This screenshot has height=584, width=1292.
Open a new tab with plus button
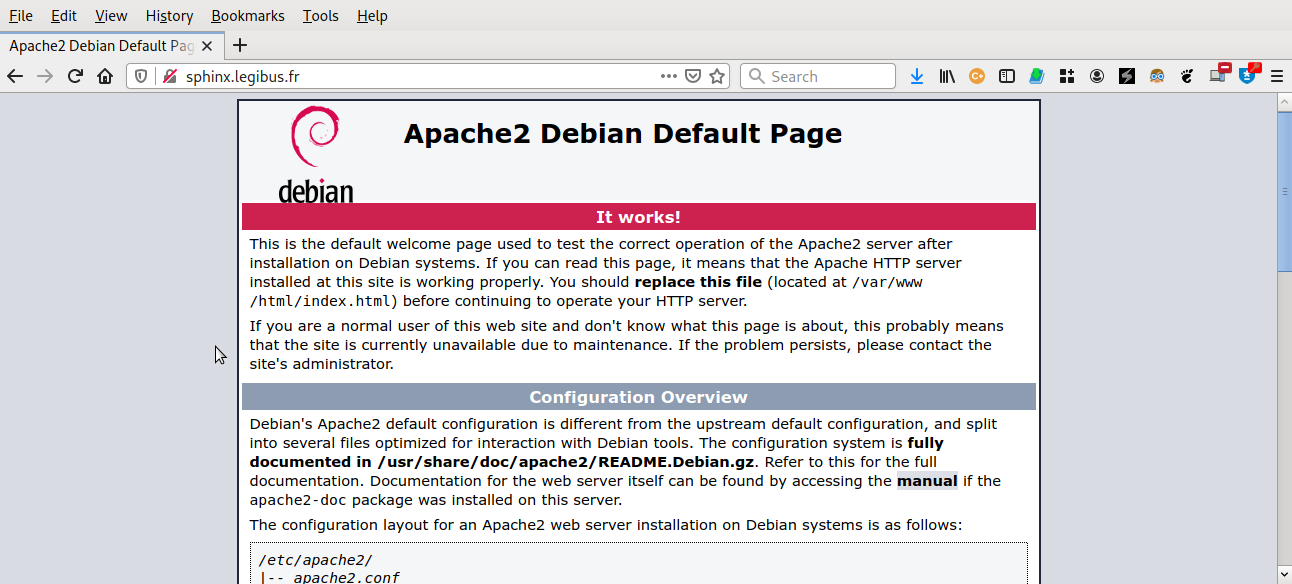(x=240, y=45)
